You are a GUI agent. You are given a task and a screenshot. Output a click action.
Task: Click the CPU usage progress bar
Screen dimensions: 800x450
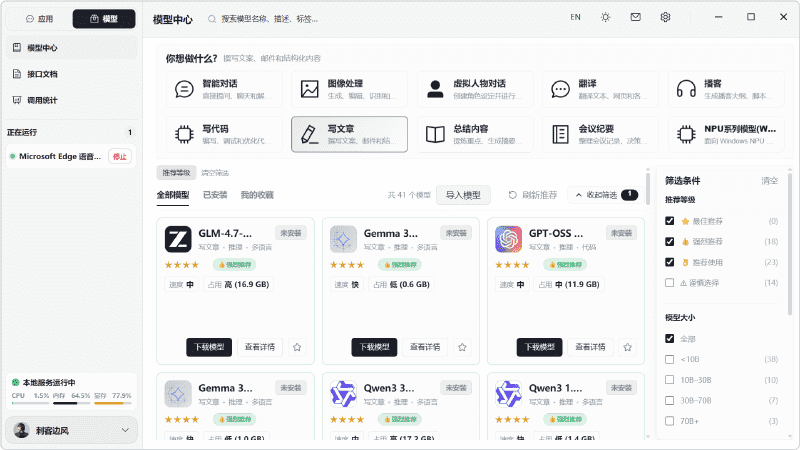tap(30, 403)
